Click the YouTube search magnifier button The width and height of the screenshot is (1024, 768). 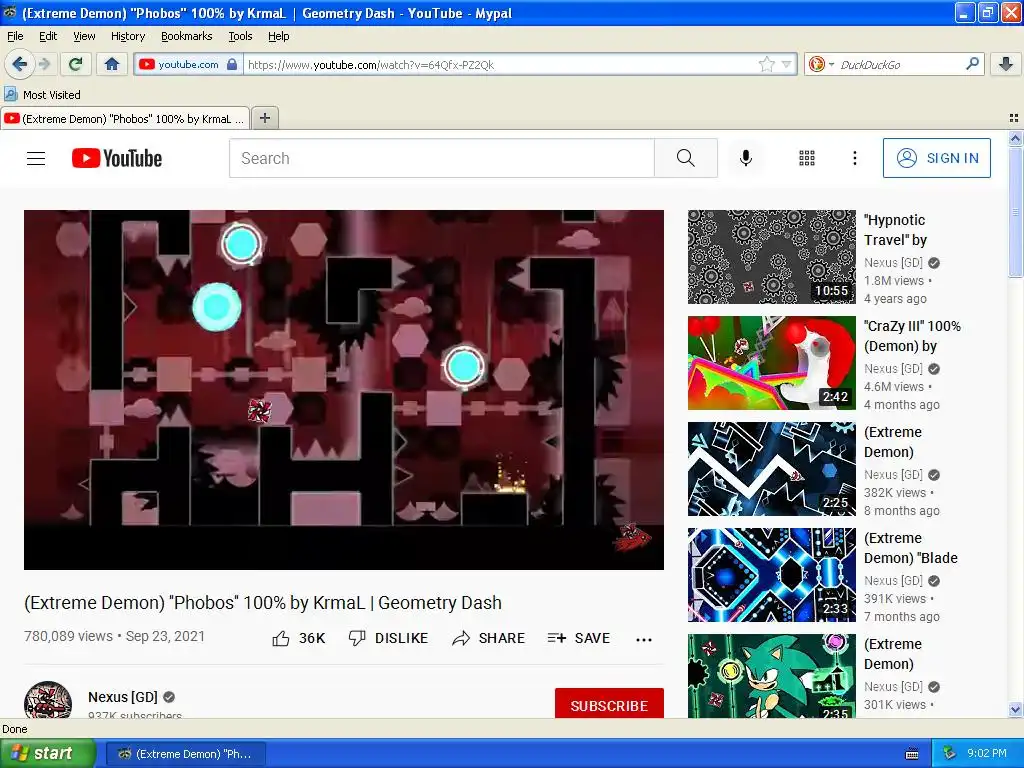click(686, 158)
